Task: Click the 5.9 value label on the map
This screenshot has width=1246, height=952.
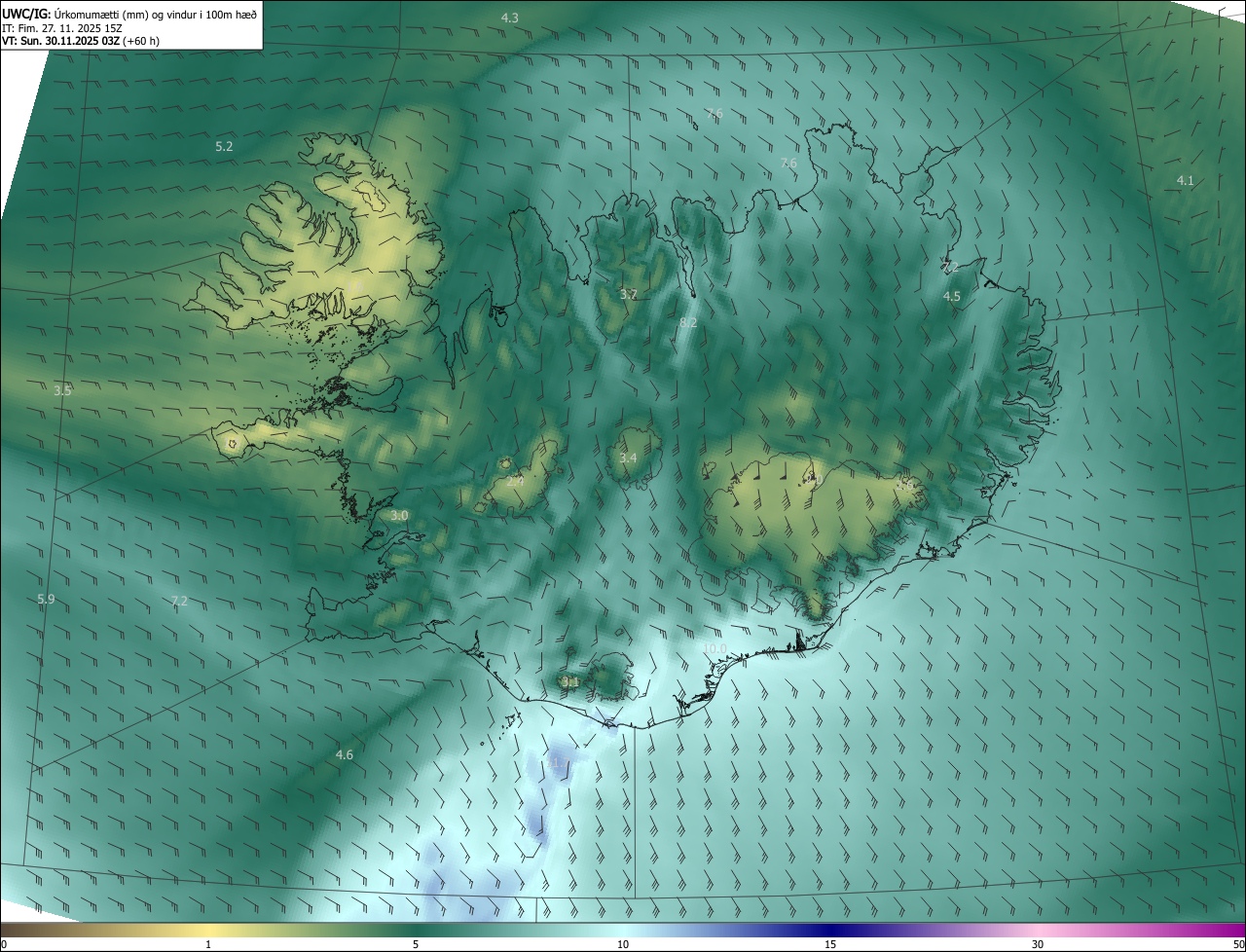Action: click(x=46, y=599)
